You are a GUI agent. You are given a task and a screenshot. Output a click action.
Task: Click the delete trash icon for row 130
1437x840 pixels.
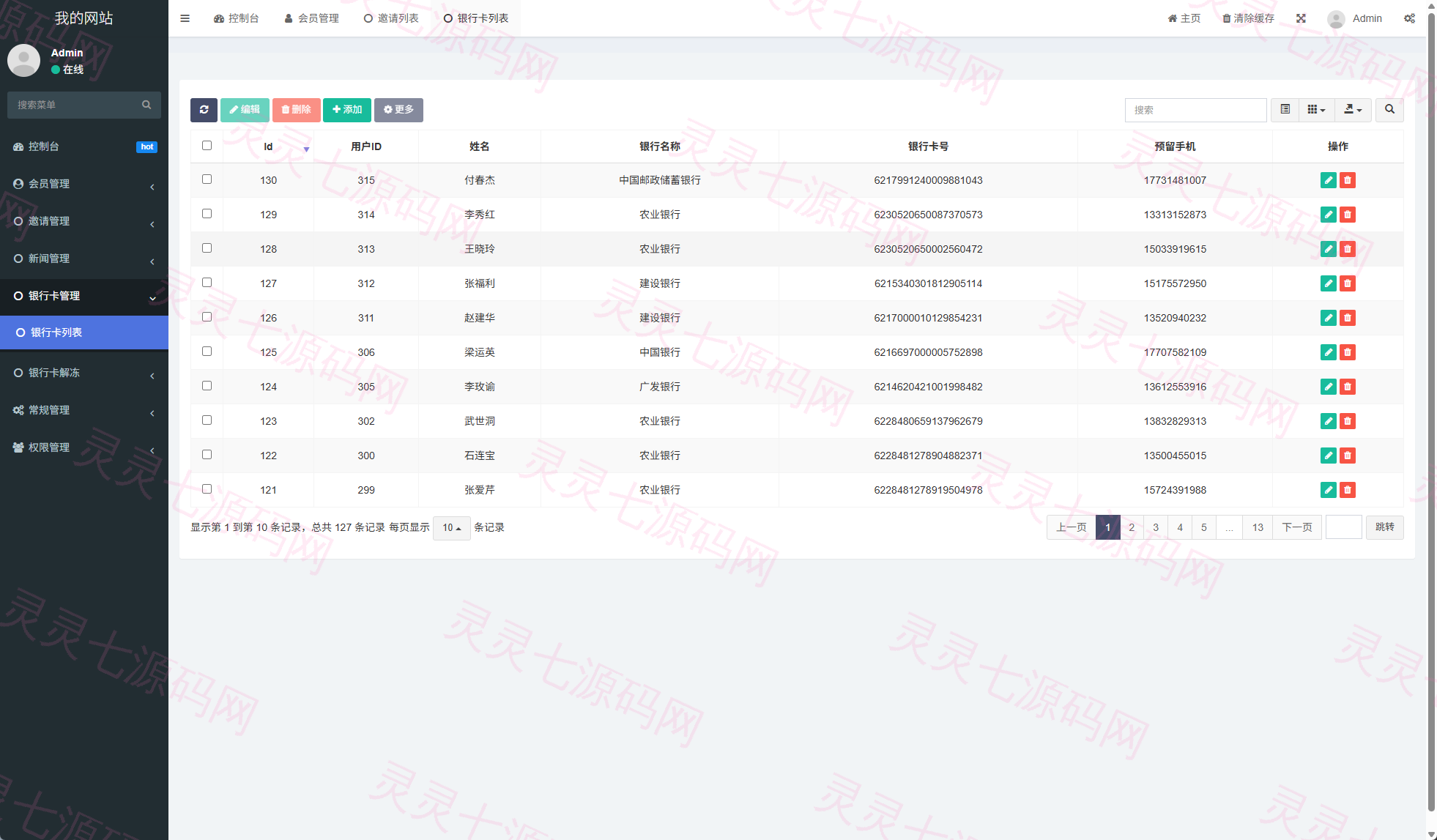1348,180
